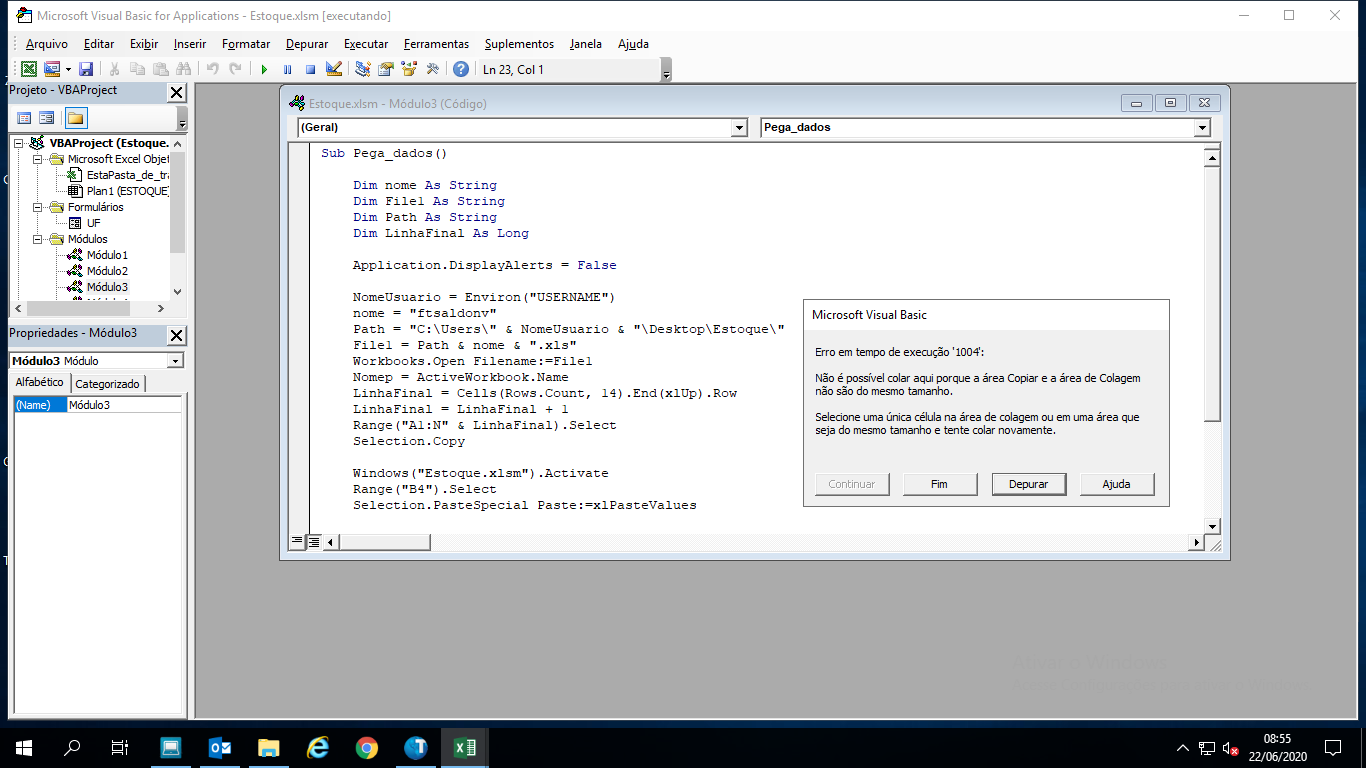1366x768 pixels.
Task: Collapse the Microsoft Excel Objetos folder
Action: tap(39, 159)
